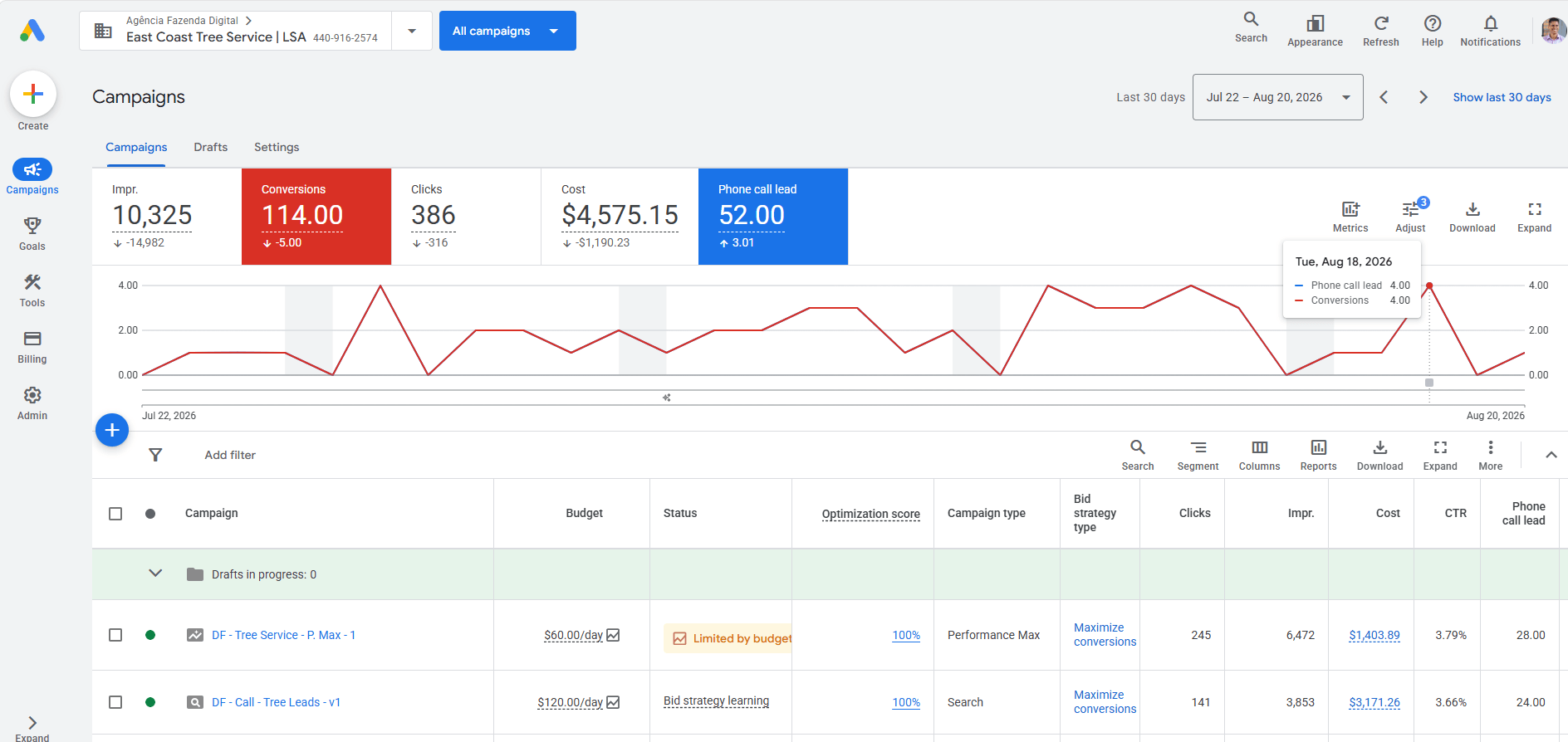Screen dimensions: 1568x742
Task: Check the DF - Call - Tree Leads checkbox
Action: tap(115, 702)
